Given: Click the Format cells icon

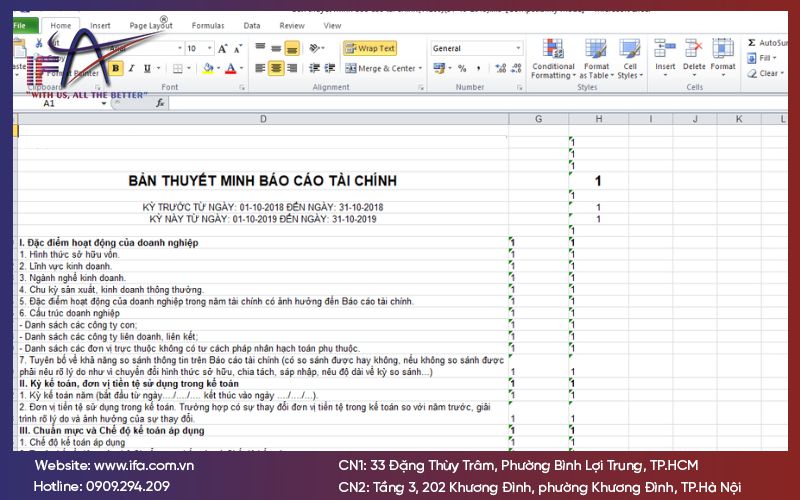Looking at the screenshot, I should [x=723, y=49].
